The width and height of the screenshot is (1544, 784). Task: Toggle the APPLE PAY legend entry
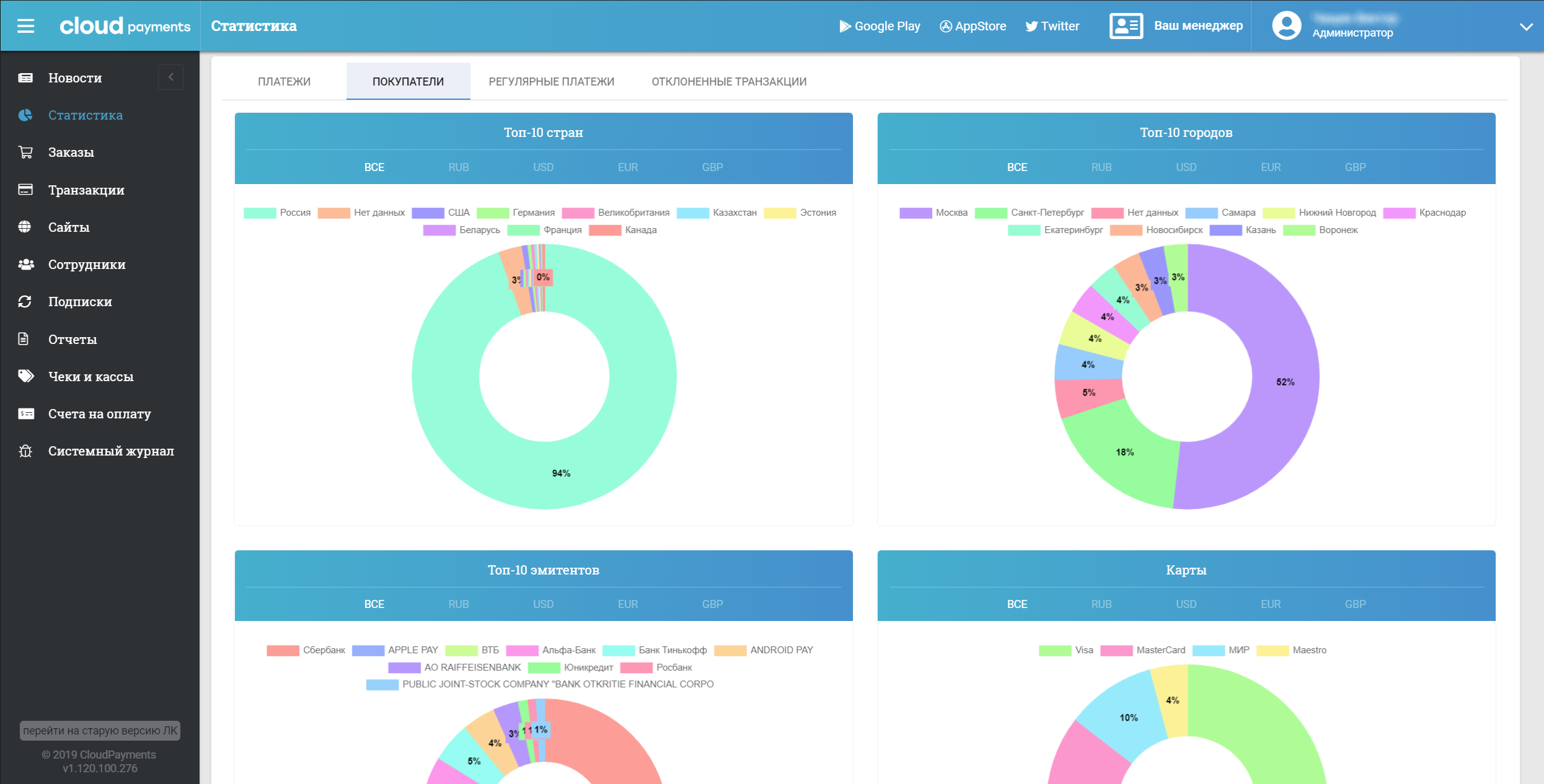395,651
